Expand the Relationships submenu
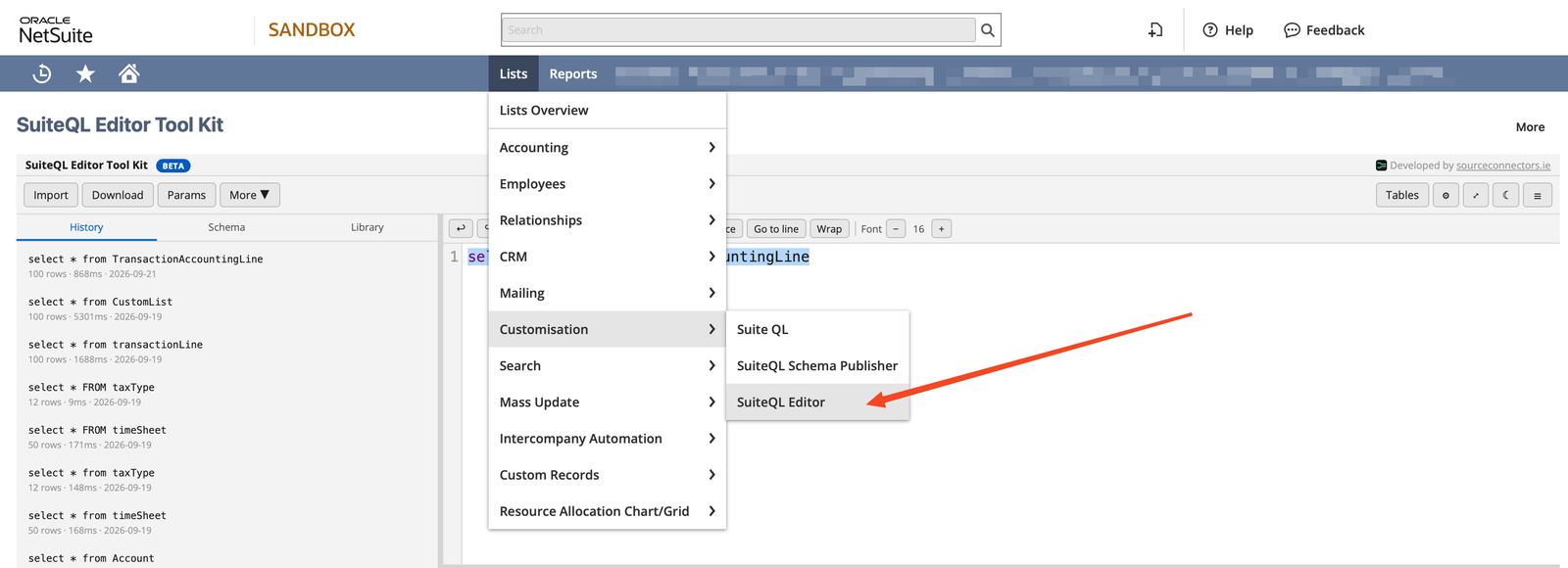 (607, 220)
